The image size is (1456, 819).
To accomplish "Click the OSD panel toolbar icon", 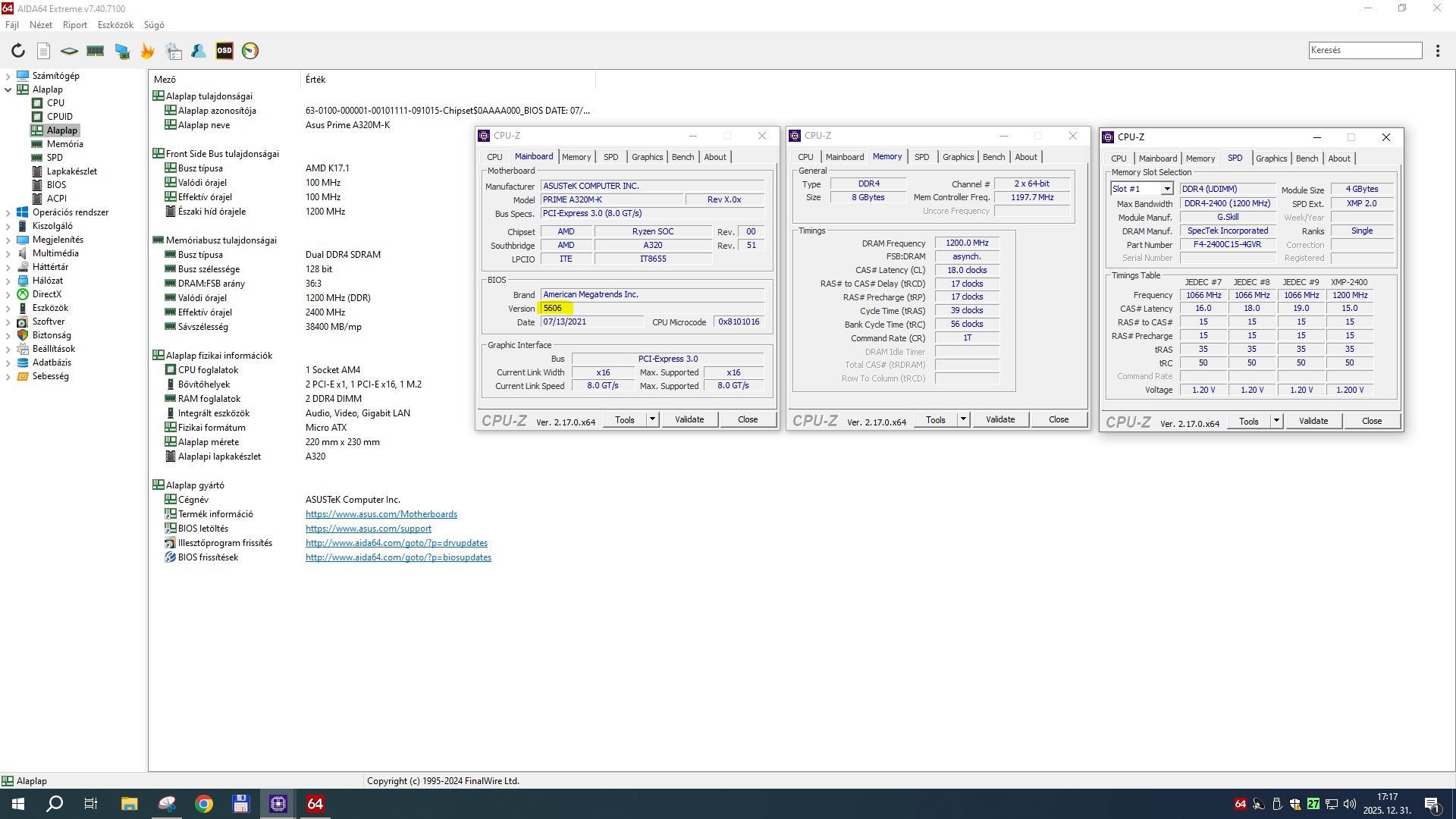I will pos(224,51).
